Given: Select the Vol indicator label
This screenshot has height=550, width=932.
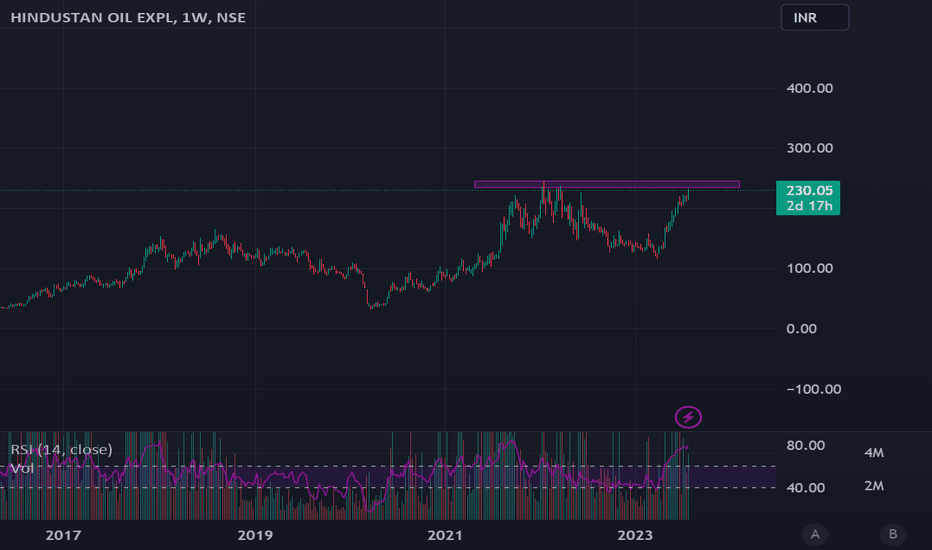Looking at the screenshot, I should coord(22,469).
